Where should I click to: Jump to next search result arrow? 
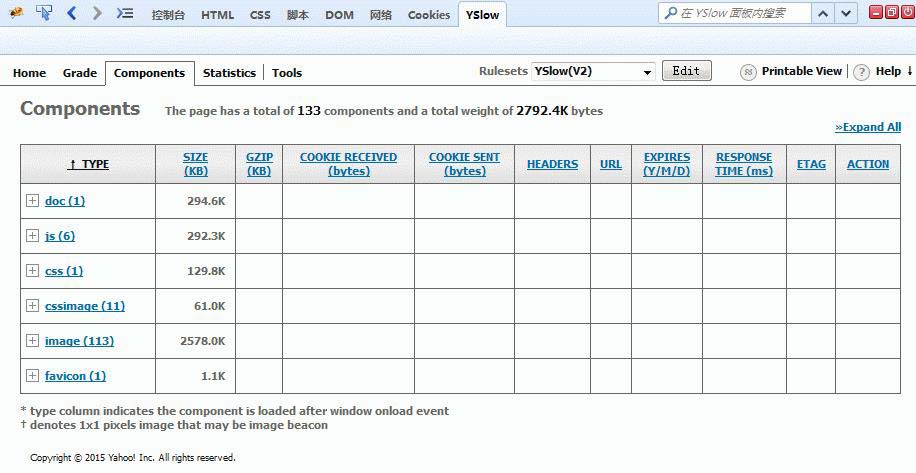(x=846, y=13)
